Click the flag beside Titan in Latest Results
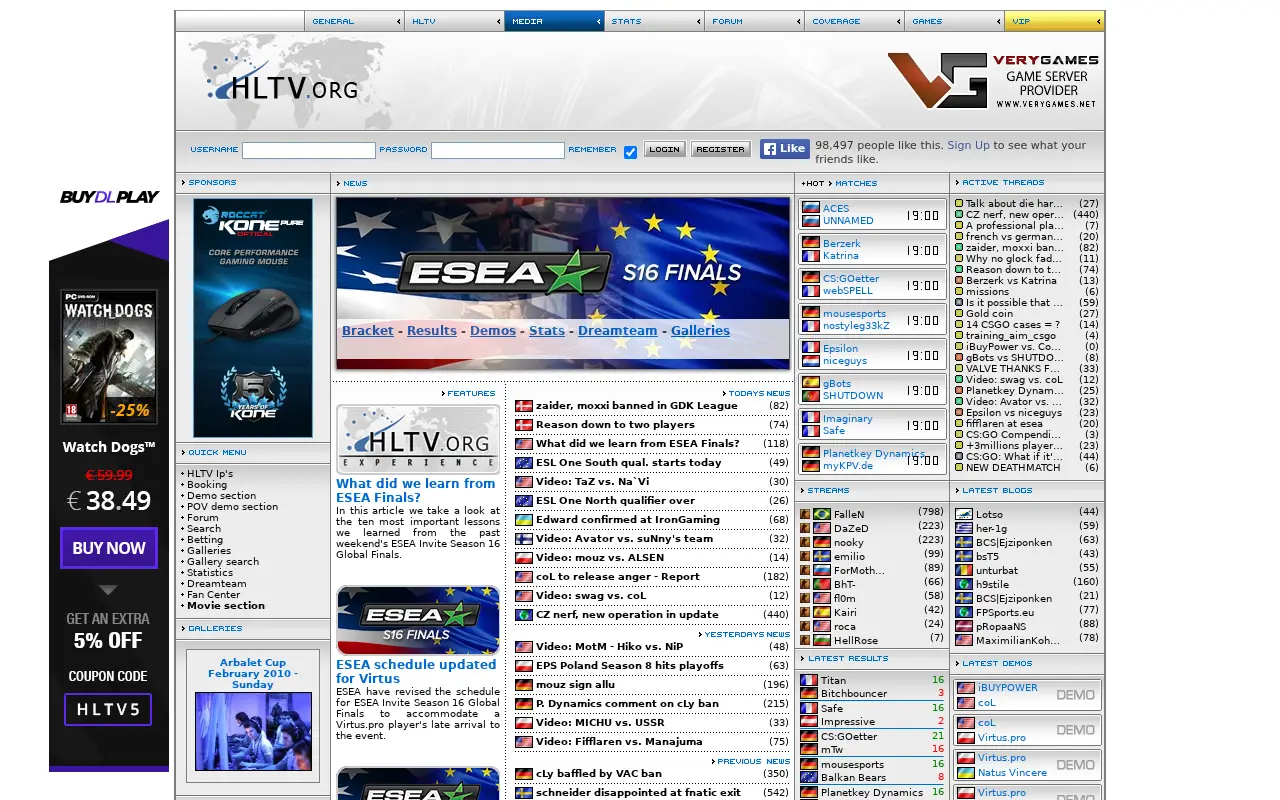Viewport: 1280px width, 800px height. click(x=809, y=680)
